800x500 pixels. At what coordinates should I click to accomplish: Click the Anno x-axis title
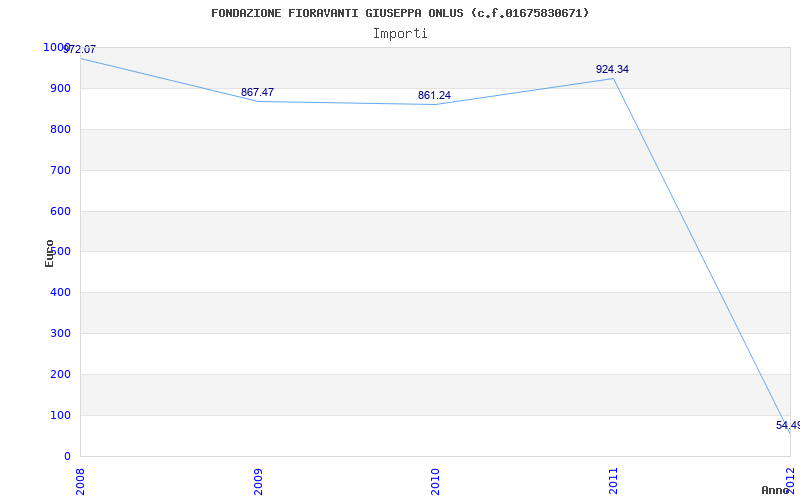click(776, 490)
